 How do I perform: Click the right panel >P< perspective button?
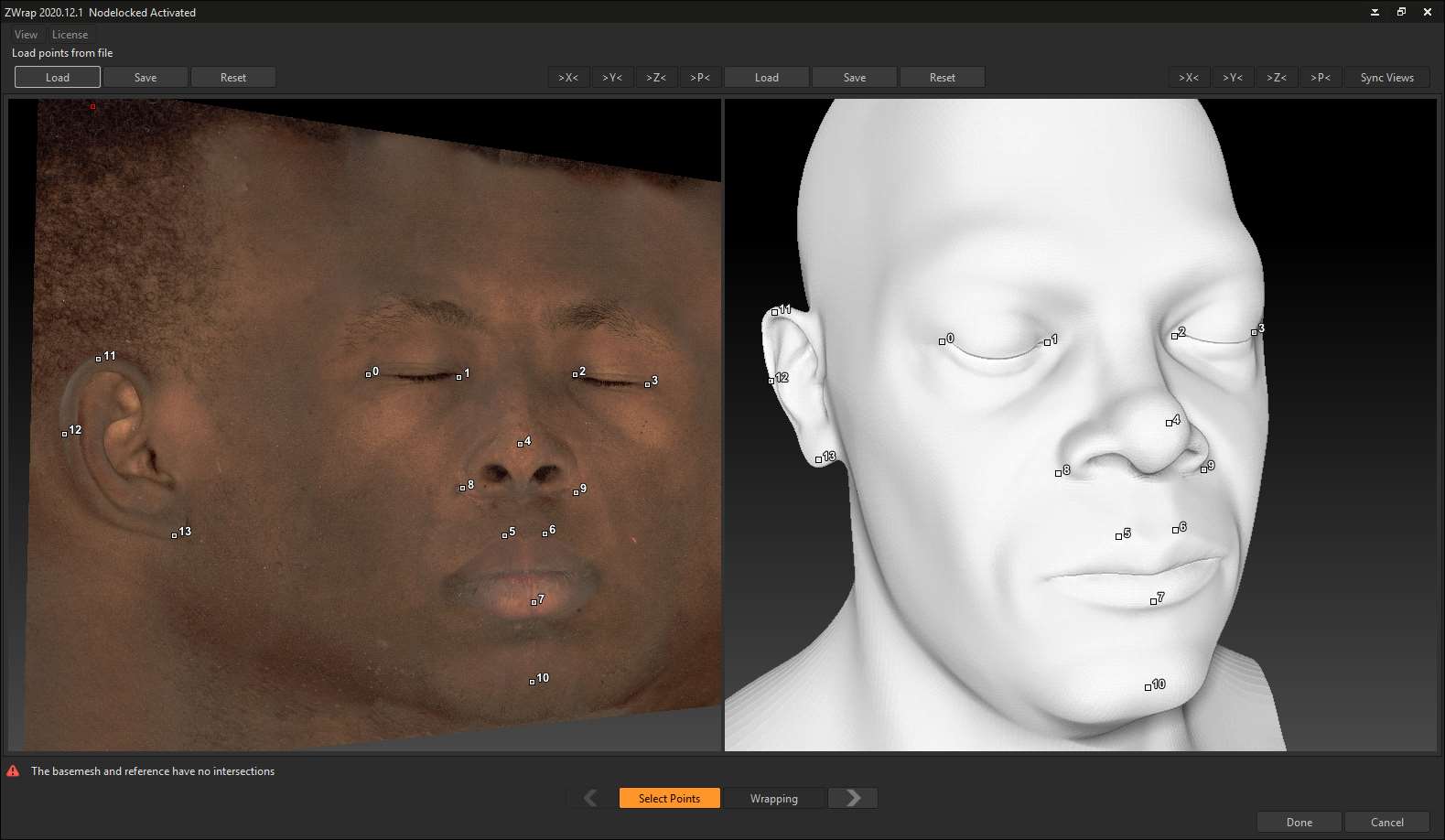point(1320,78)
